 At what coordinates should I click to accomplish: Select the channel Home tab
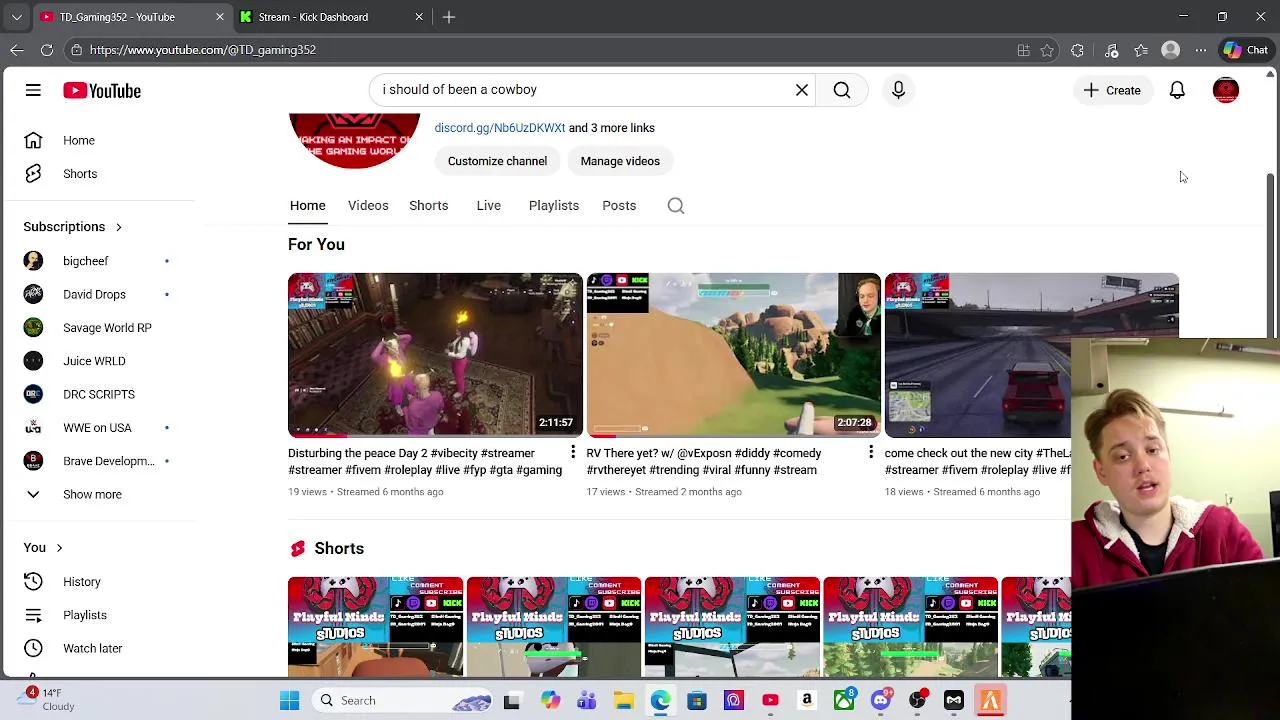pos(307,205)
